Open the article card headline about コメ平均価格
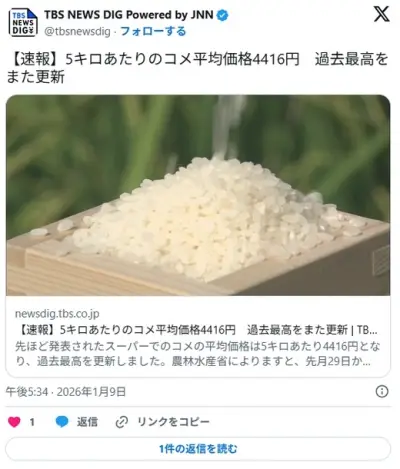Image resolution: width=400 pixels, height=469 pixels. pyautogui.click(x=196, y=330)
